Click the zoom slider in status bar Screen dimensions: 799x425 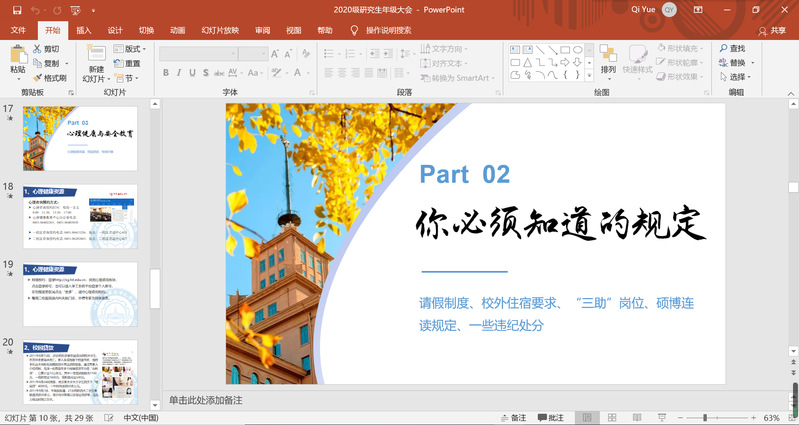pos(704,417)
